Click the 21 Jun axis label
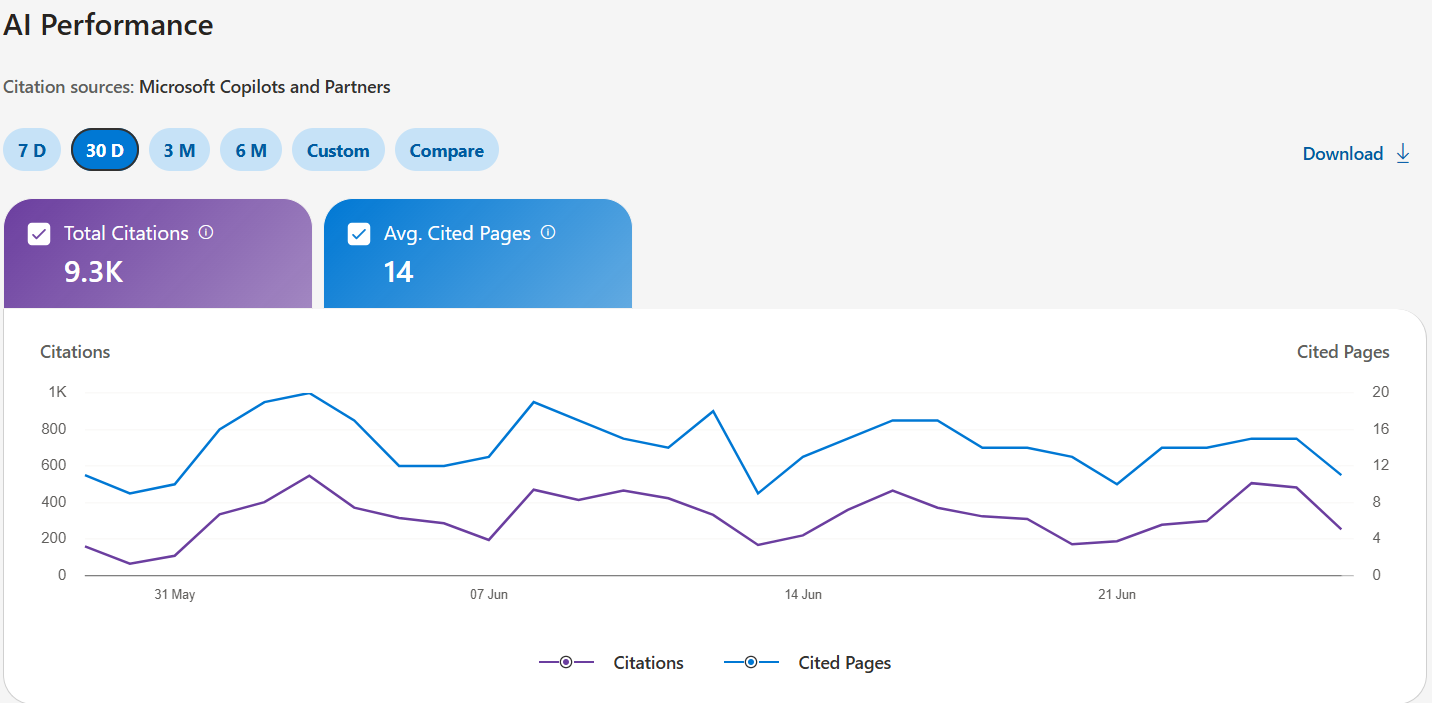The width and height of the screenshot is (1432, 703). 1117,594
